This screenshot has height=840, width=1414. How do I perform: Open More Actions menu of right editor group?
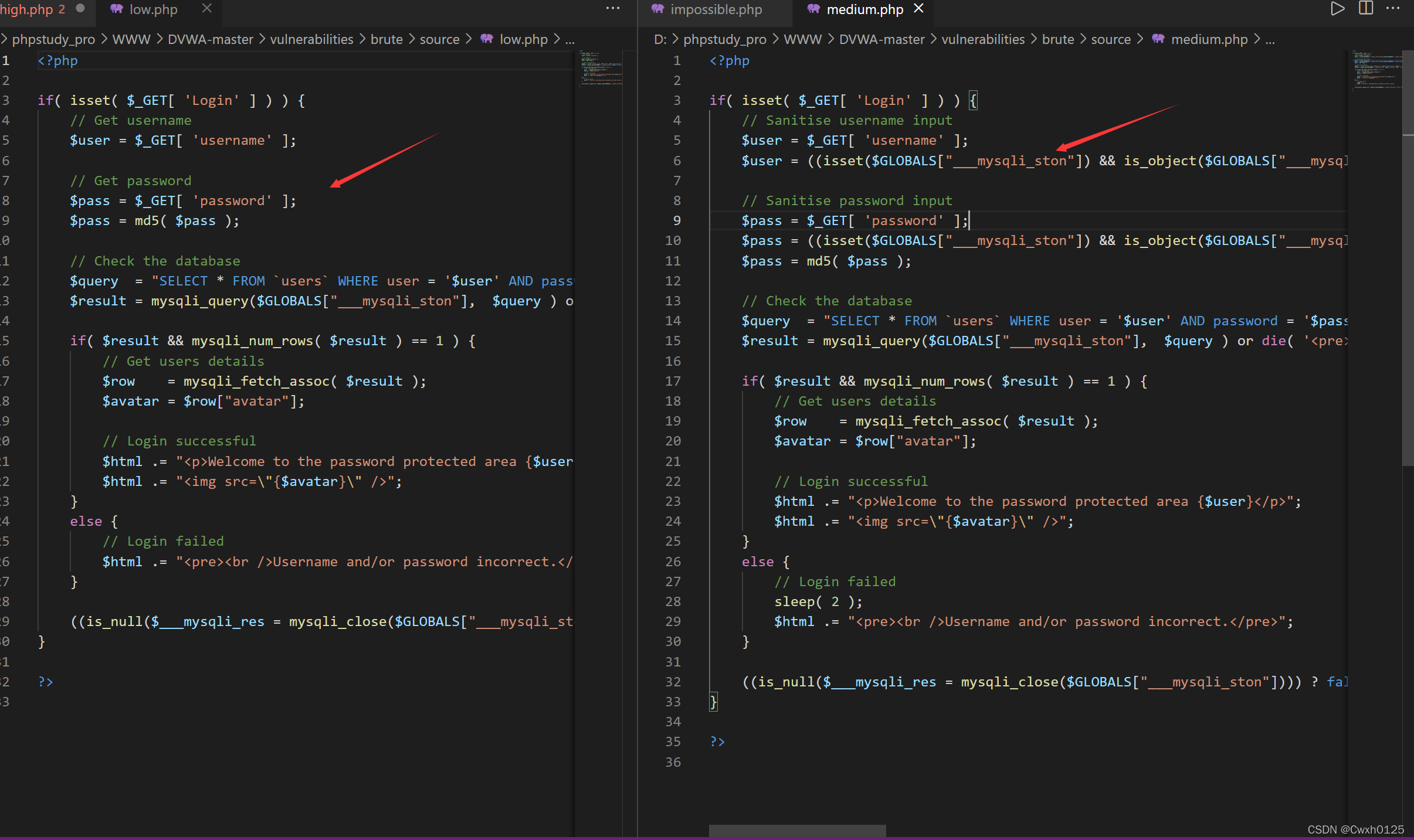tap(1393, 9)
